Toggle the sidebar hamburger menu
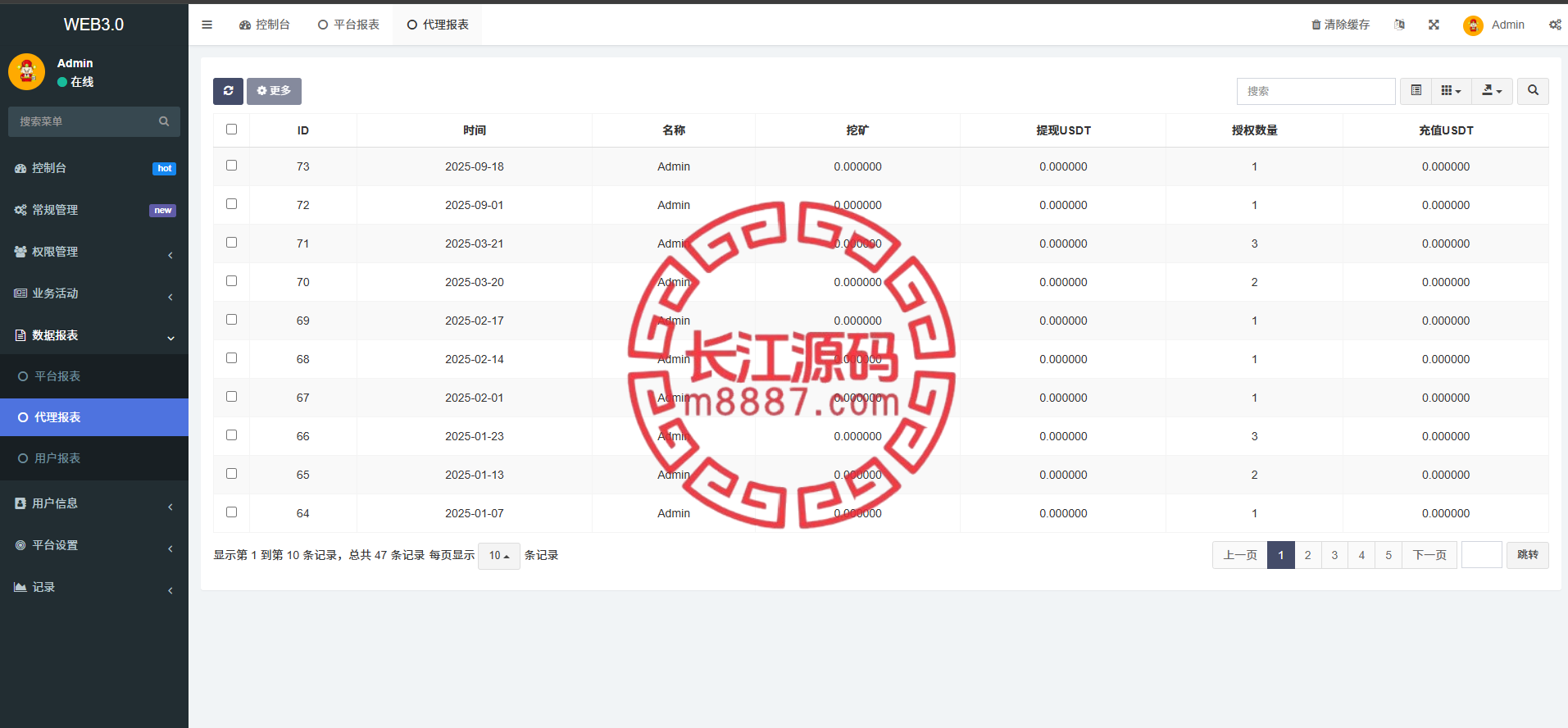 [207, 25]
